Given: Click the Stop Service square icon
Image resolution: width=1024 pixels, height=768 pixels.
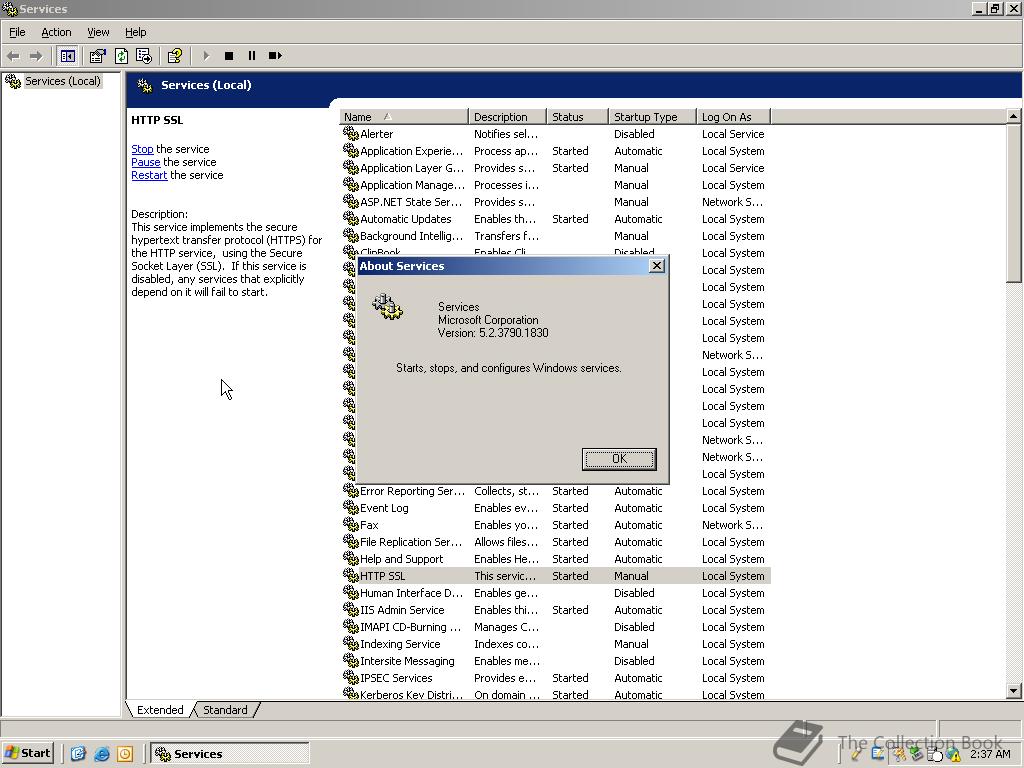Looking at the screenshot, I should click(229, 56).
